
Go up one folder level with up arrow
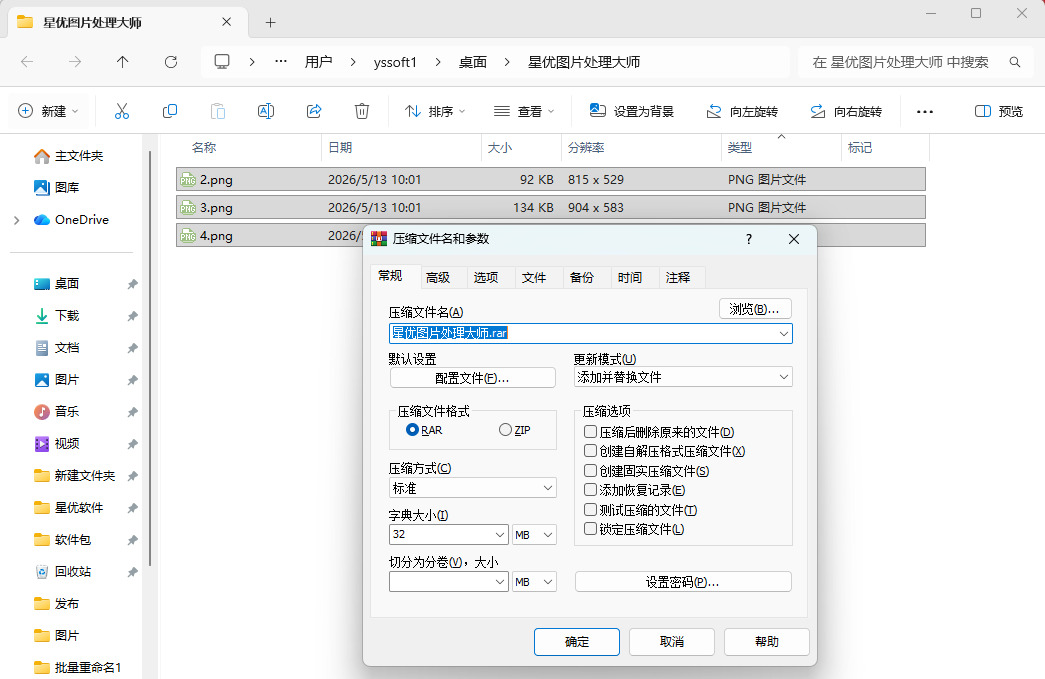pos(123,62)
